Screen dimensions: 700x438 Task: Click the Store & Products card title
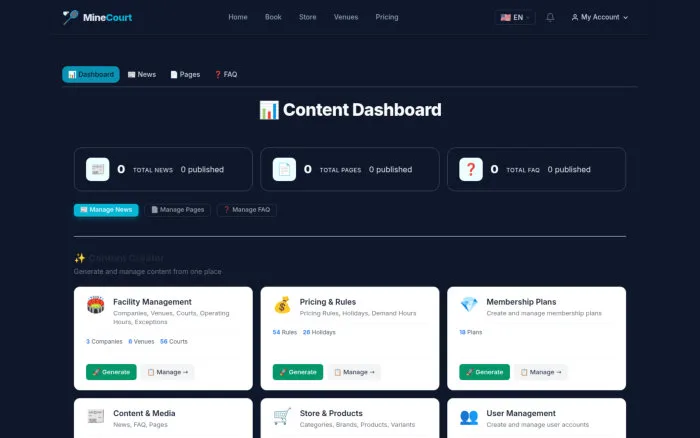pyautogui.click(x=331, y=413)
